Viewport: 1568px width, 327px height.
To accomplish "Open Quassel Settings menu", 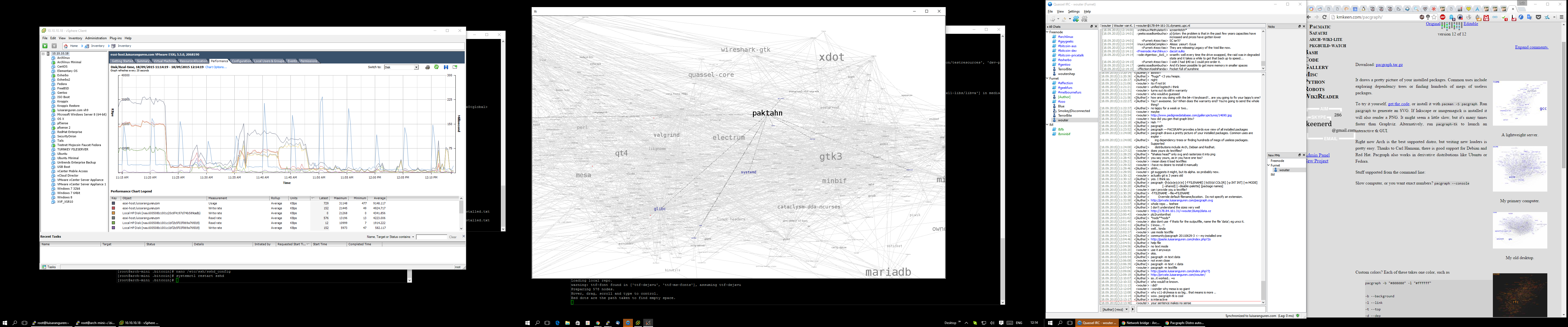I will (x=1074, y=11).
